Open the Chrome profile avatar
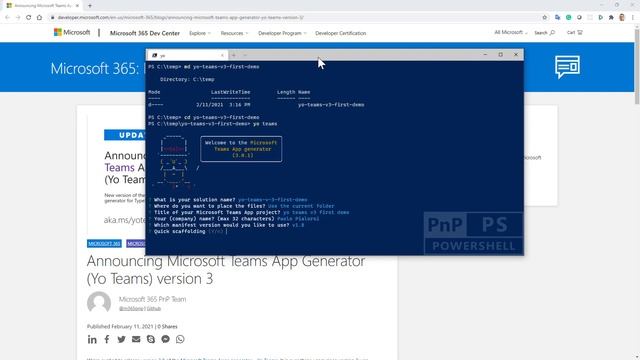The height and width of the screenshot is (360, 640). pyautogui.click(x=622, y=18)
